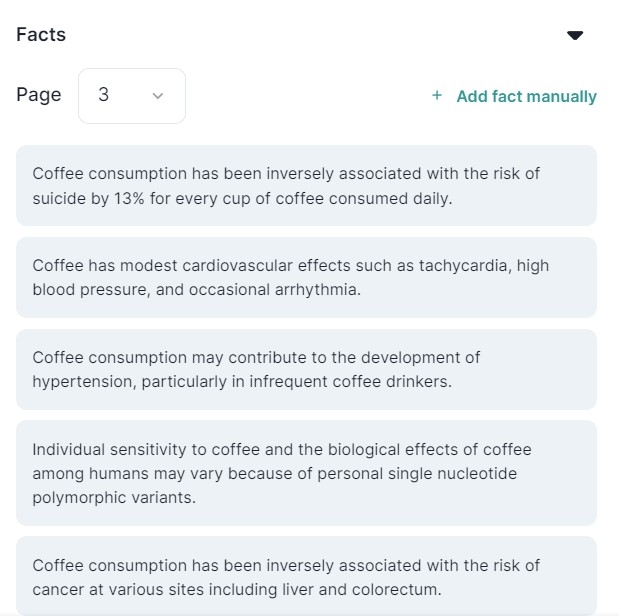Open the Page dropdown showing 3
The width and height of the screenshot is (619, 616).
click(131, 96)
